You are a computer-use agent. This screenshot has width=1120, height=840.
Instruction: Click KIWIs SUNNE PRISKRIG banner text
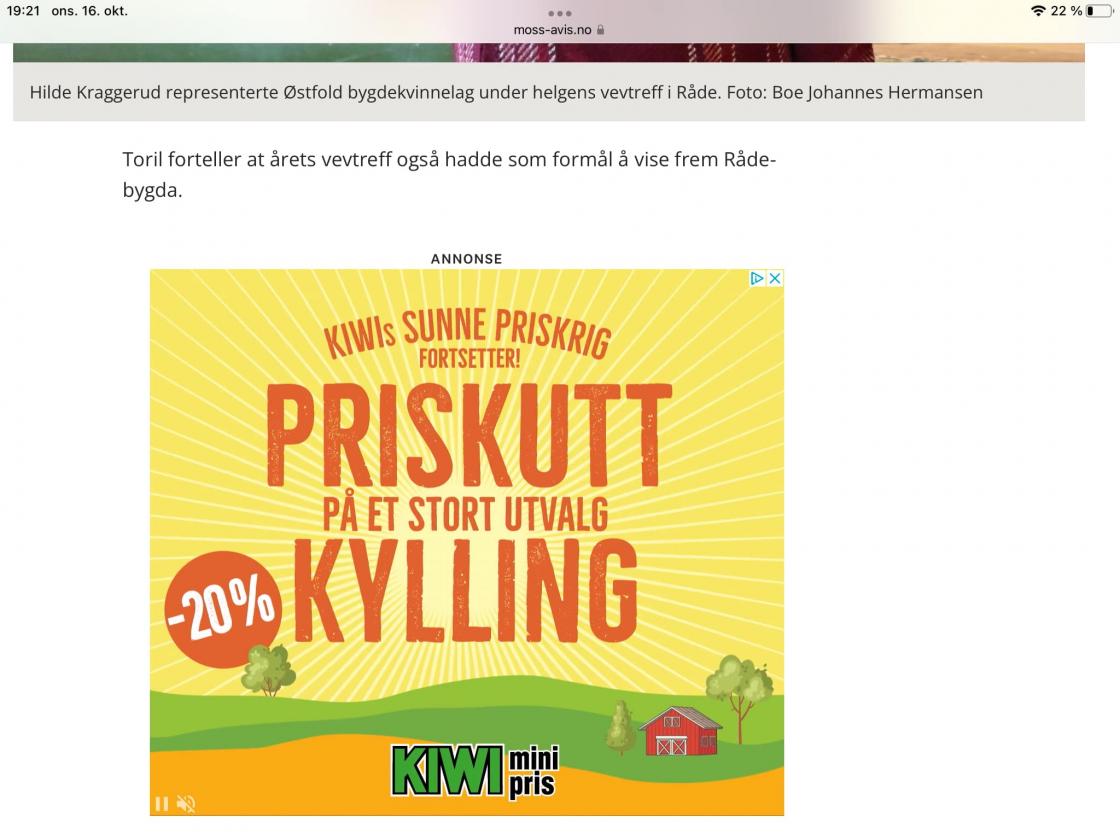[467, 337]
